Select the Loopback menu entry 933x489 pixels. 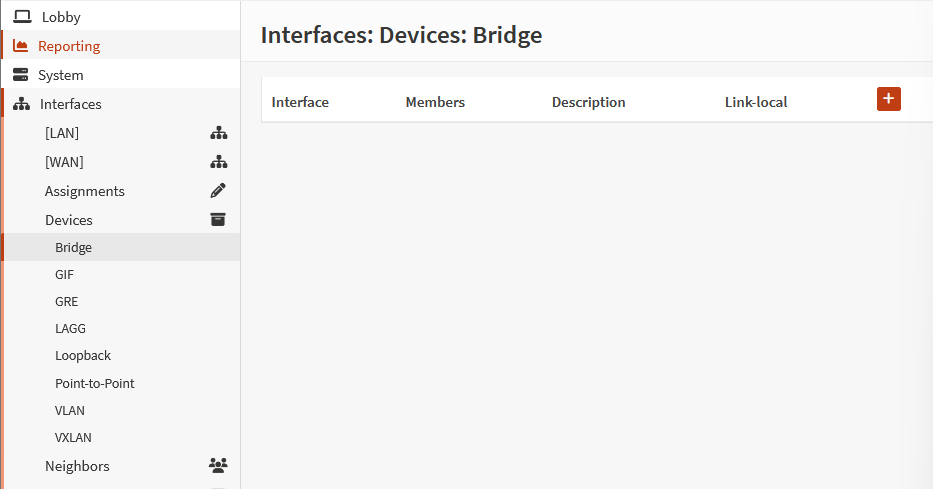click(x=83, y=355)
